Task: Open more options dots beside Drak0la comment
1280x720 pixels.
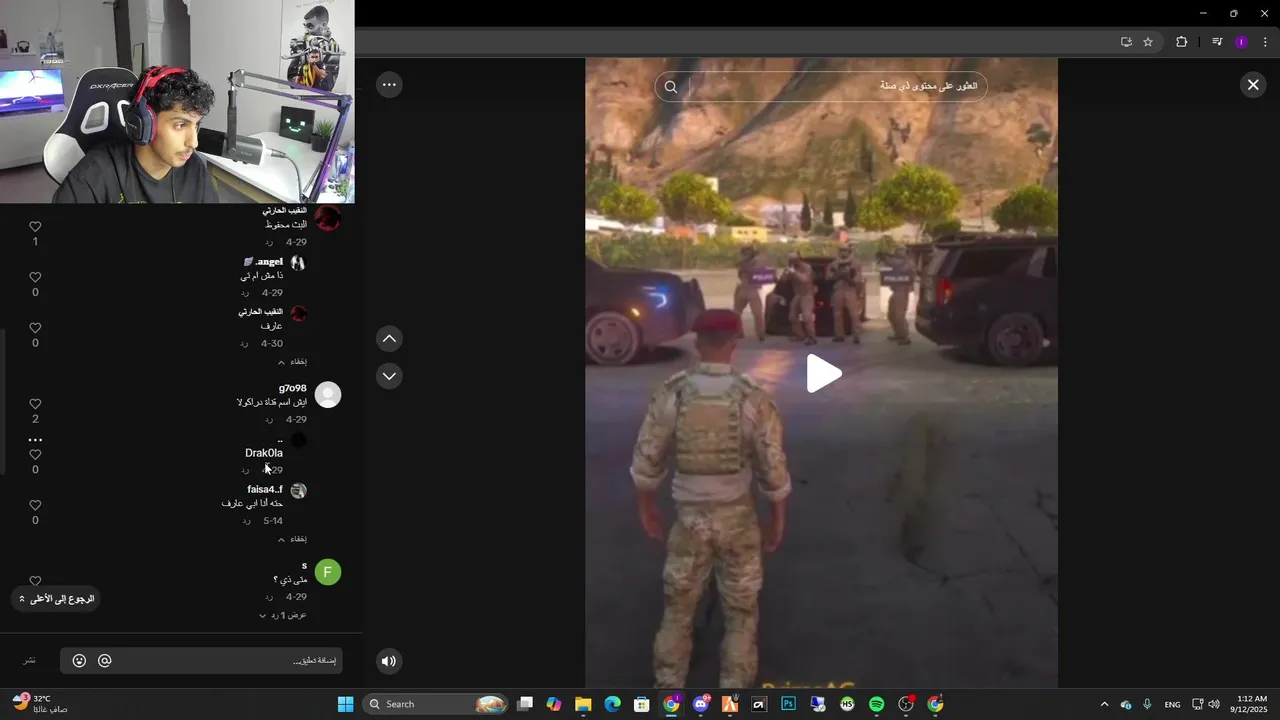Action: click(x=35, y=440)
